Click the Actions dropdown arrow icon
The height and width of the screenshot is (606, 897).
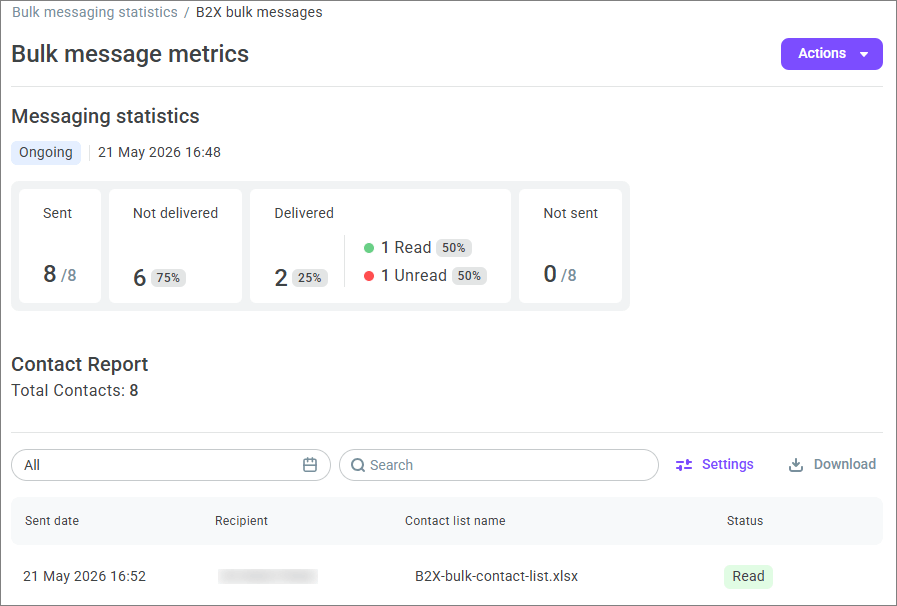(x=864, y=54)
